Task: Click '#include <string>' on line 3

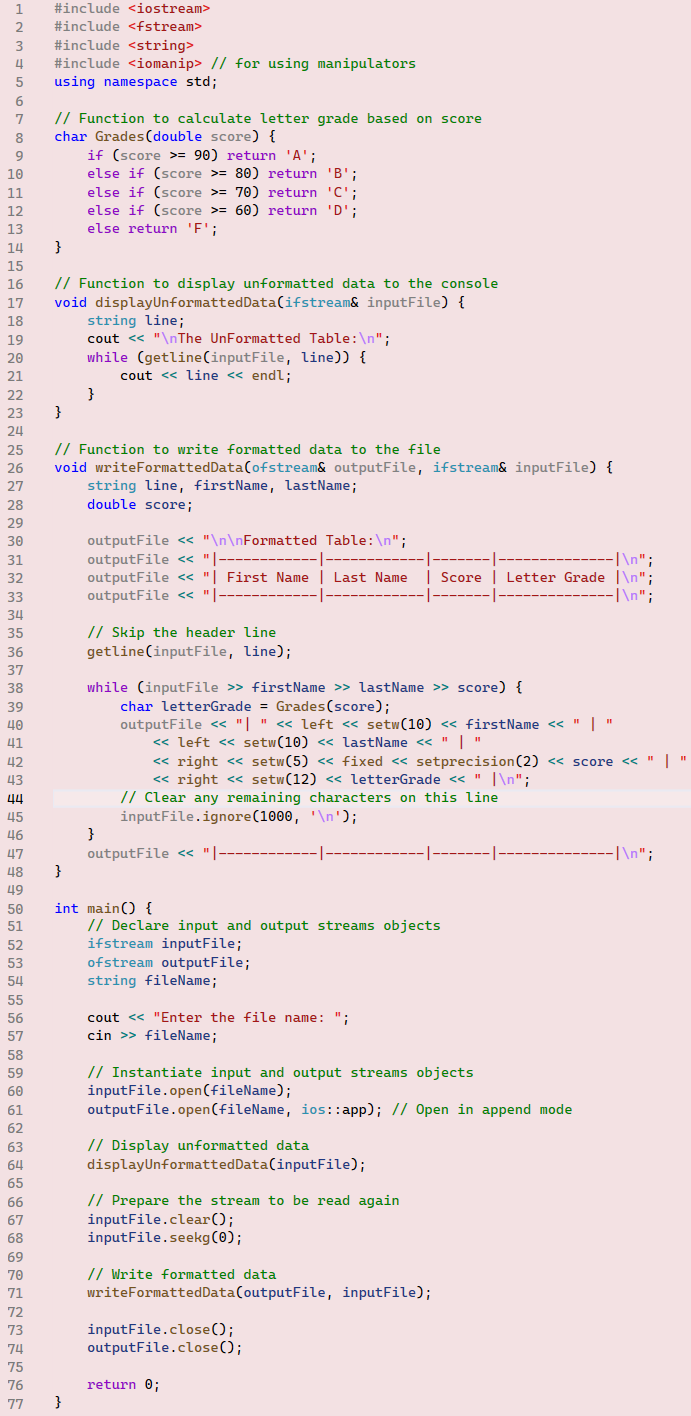Action: pyautogui.click(x=124, y=45)
